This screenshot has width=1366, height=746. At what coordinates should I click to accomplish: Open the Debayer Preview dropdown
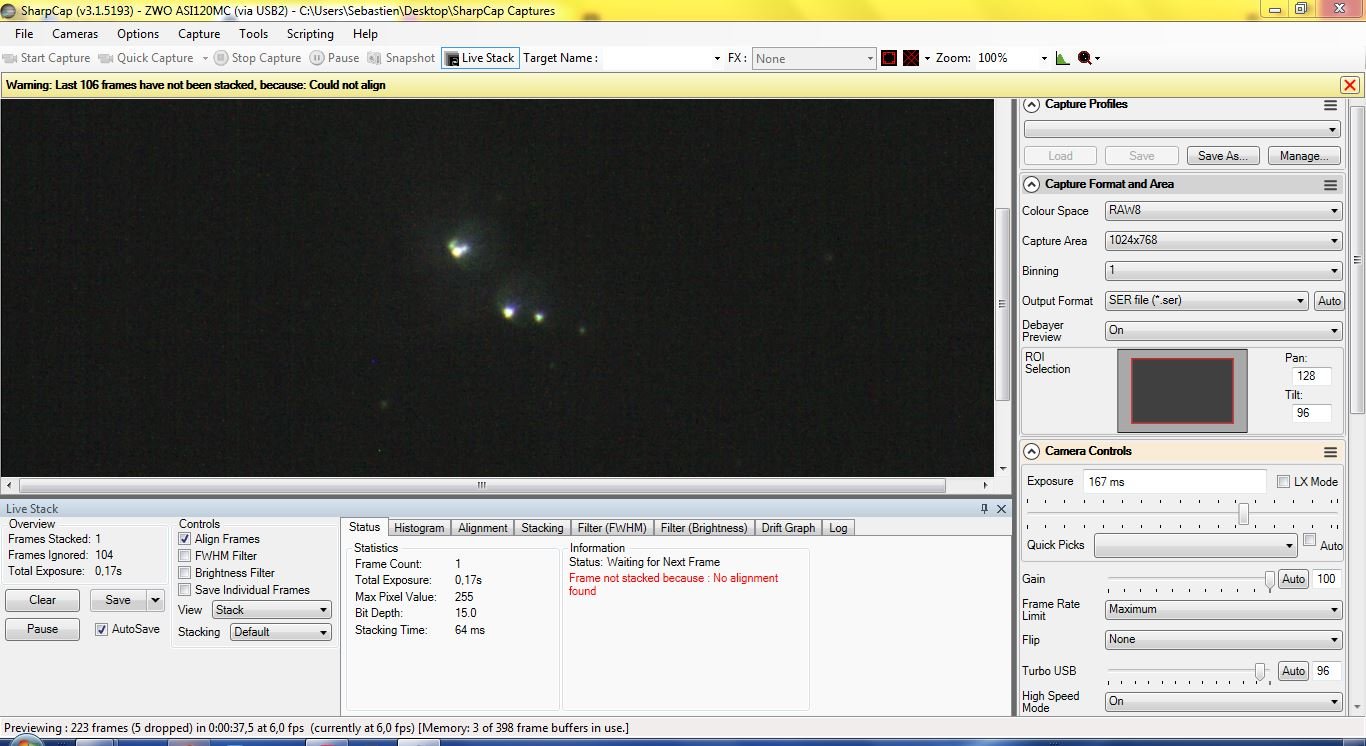point(1223,331)
